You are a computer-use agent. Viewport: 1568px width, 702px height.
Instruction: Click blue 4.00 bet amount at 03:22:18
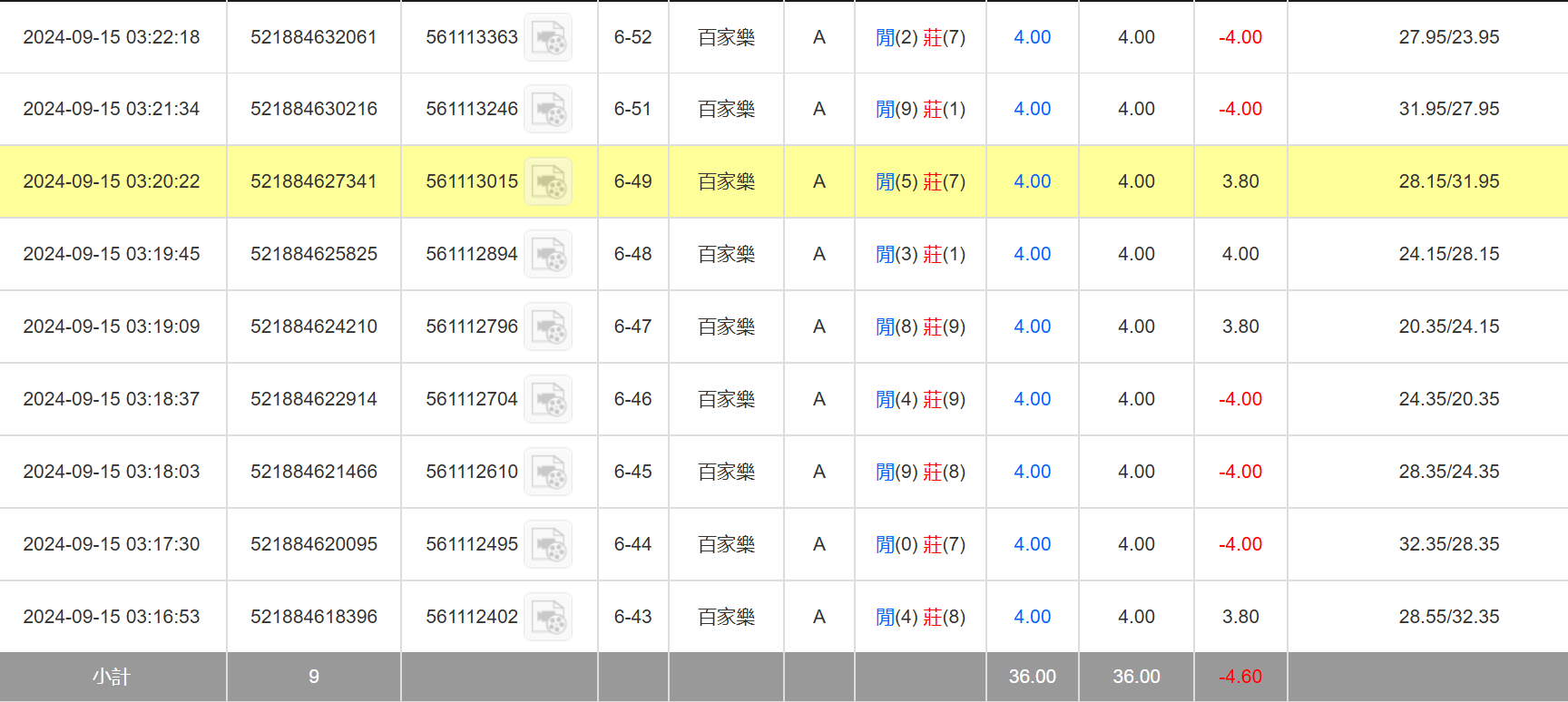1032,37
